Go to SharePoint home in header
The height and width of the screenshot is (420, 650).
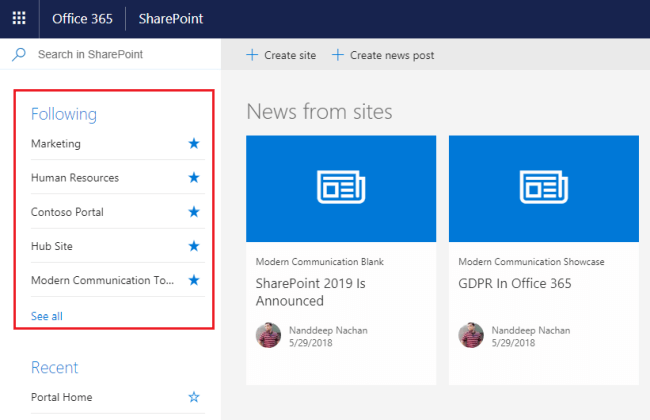[x=171, y=19]
